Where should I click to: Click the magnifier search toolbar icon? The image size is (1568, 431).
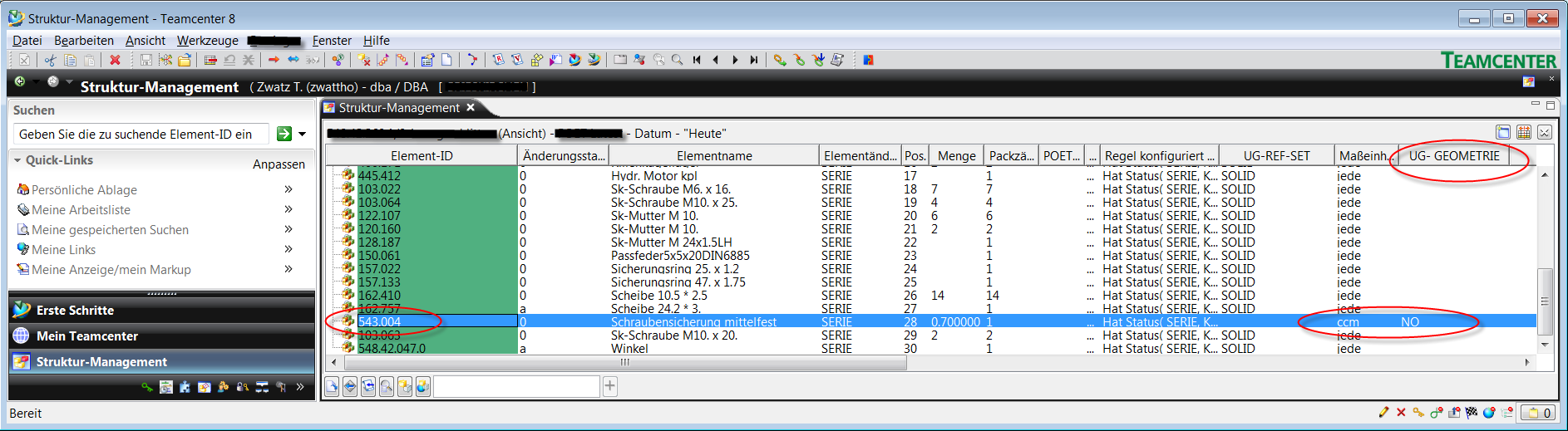(678, 60)
